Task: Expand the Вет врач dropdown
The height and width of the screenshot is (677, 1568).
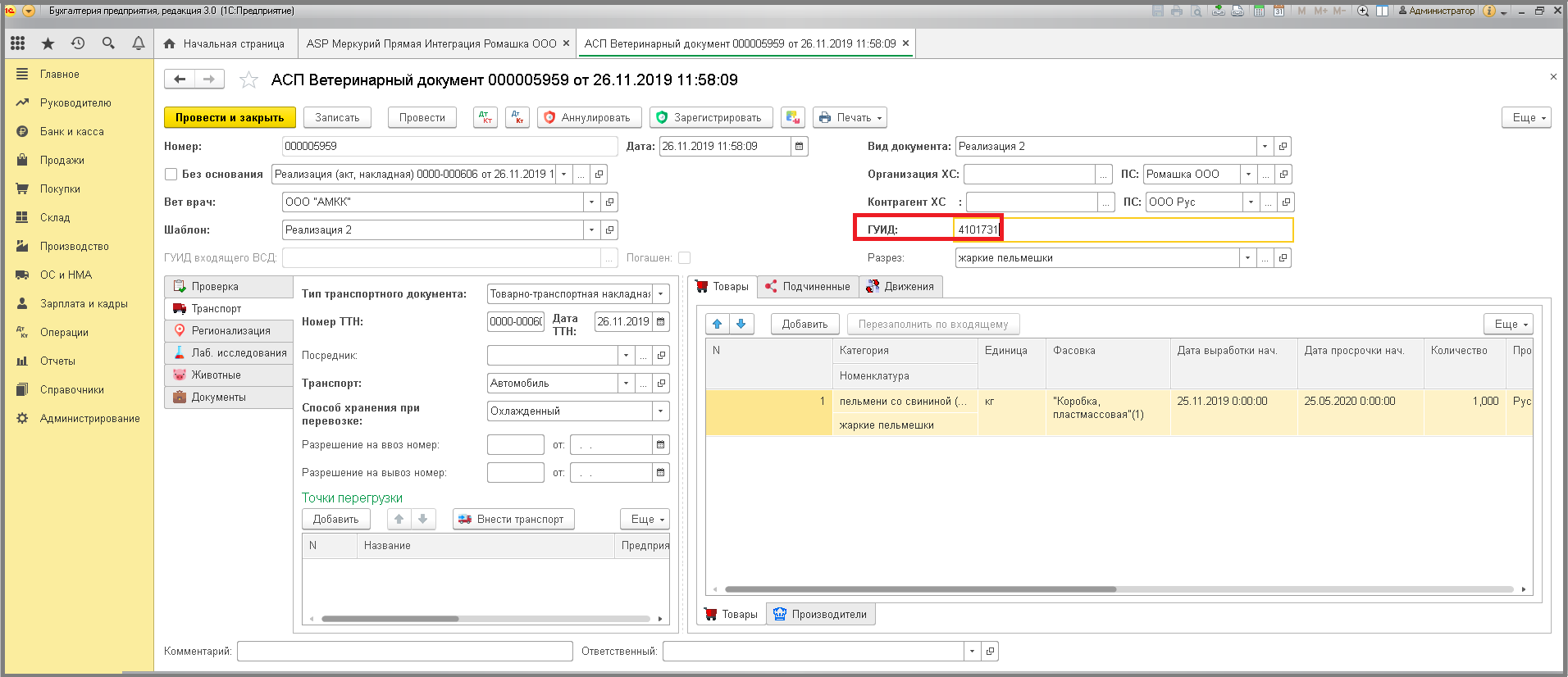Action: (591, 202)
